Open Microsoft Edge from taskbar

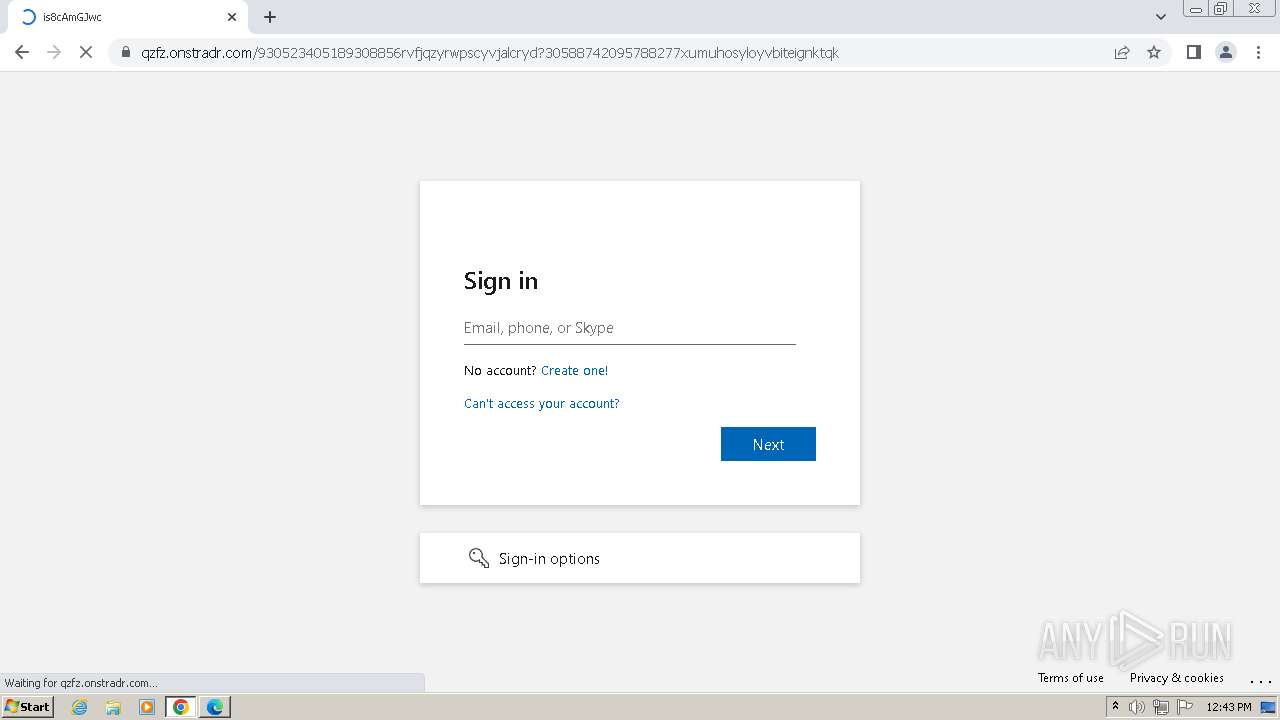pyautogui.click(x=215, y=707)
